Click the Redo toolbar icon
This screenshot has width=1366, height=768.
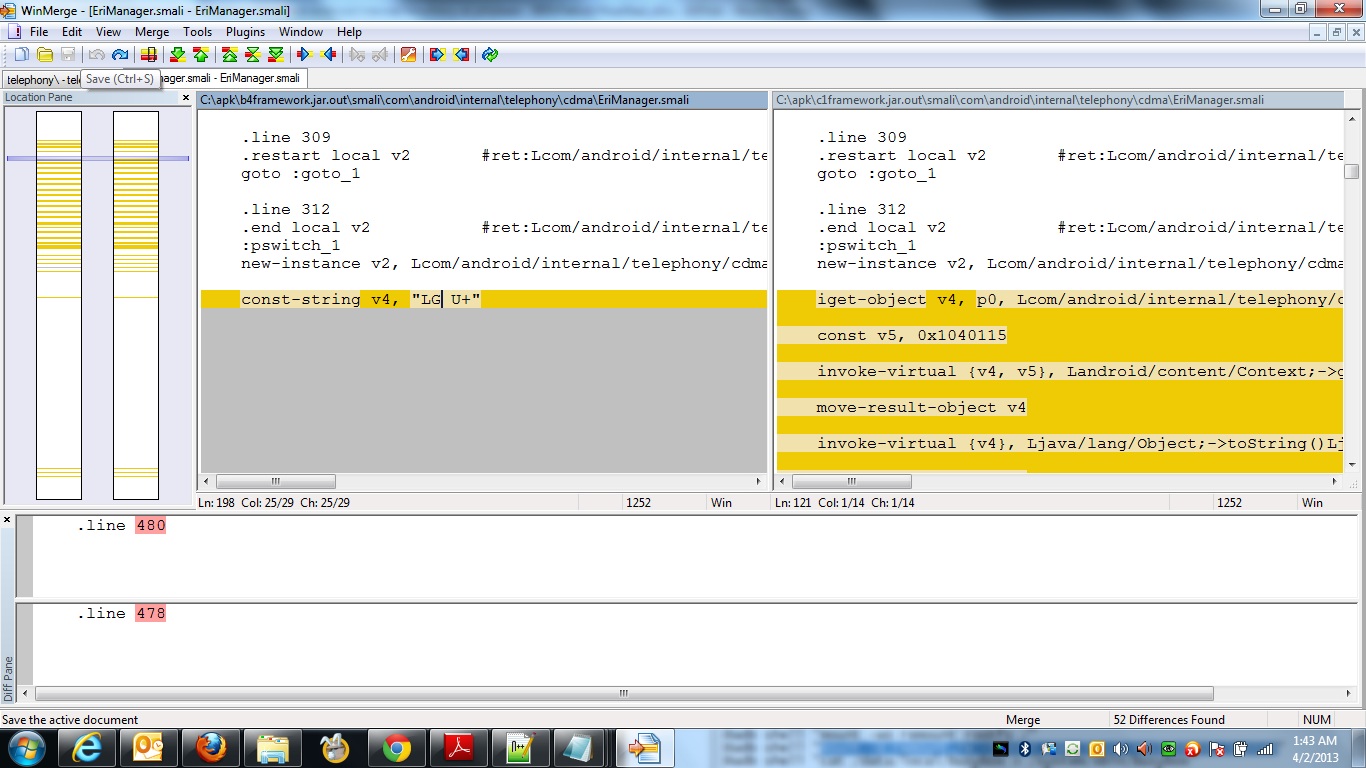click(120, 55)
